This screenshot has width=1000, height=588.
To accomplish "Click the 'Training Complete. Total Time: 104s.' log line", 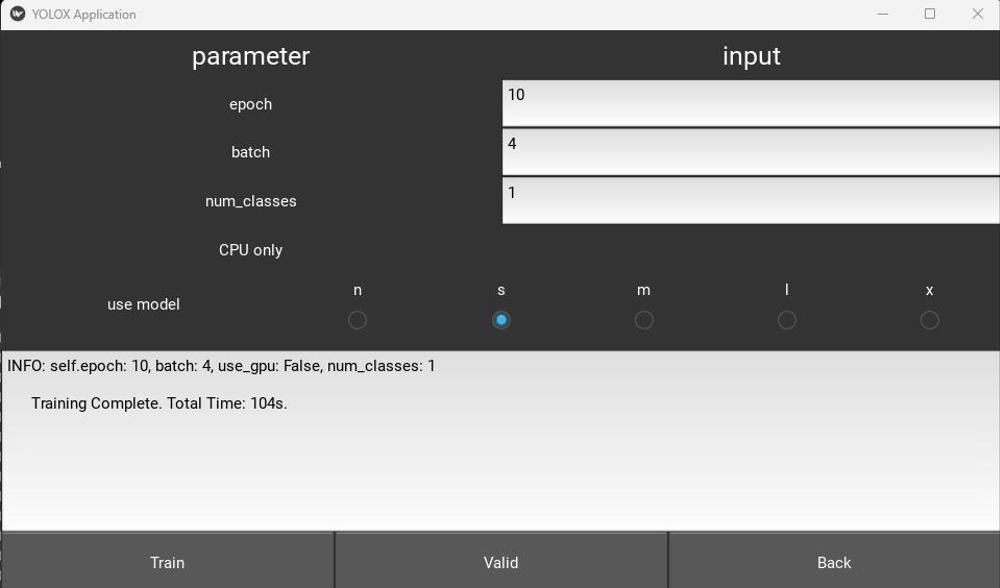I will [x=159, y=404].
